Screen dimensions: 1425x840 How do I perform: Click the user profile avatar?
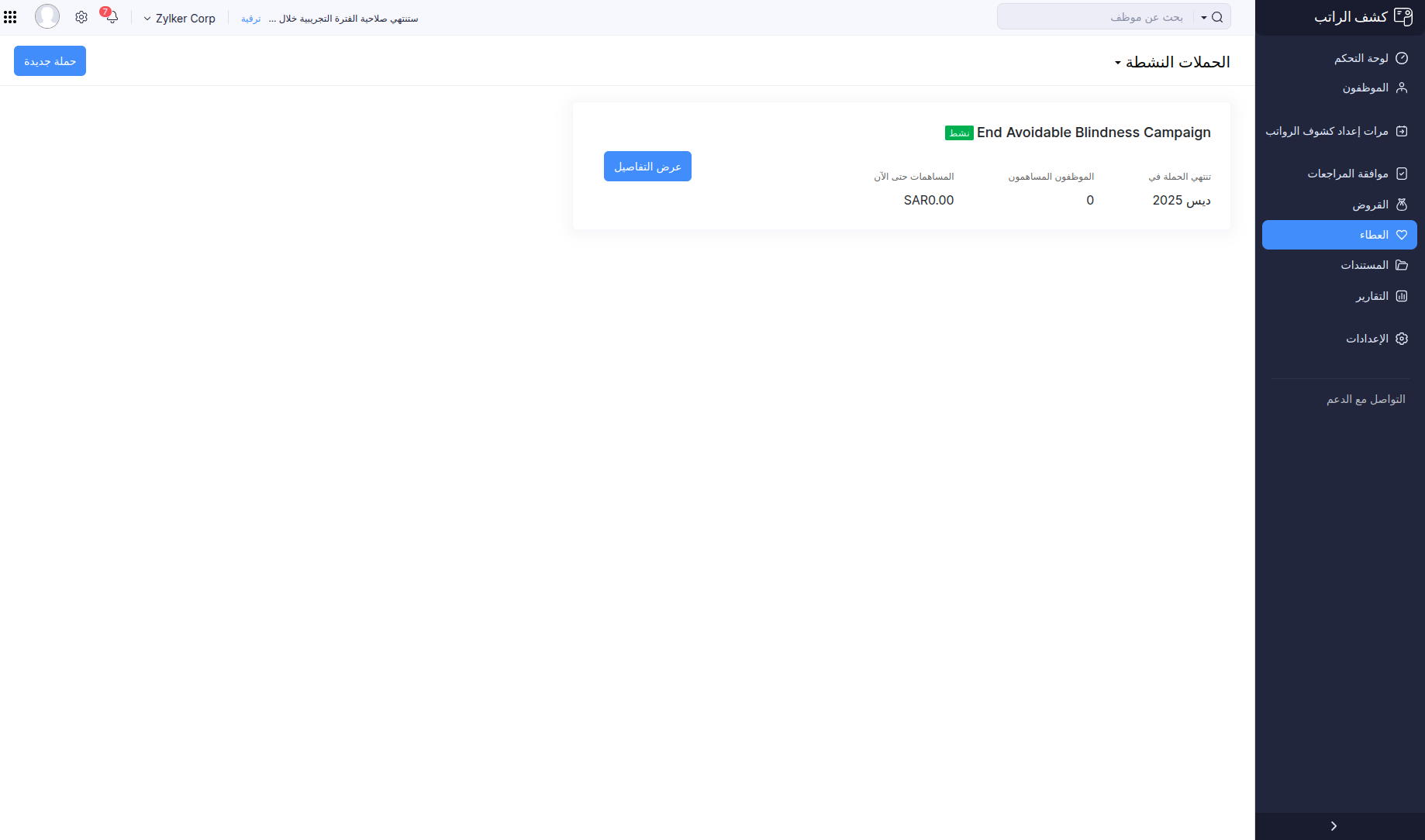[x=47, y=16]
